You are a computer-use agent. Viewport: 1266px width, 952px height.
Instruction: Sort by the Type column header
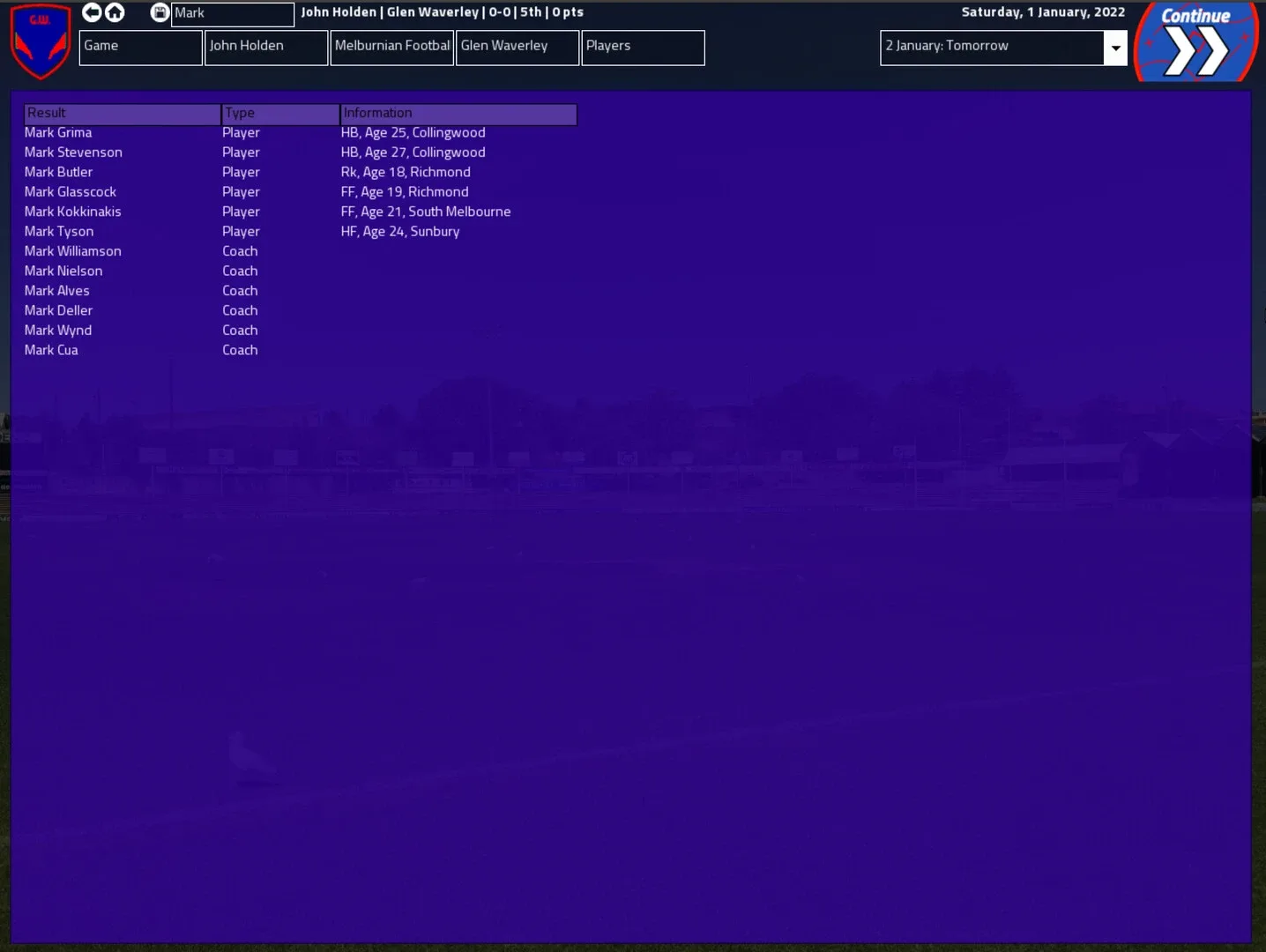[x=280, y=114]
